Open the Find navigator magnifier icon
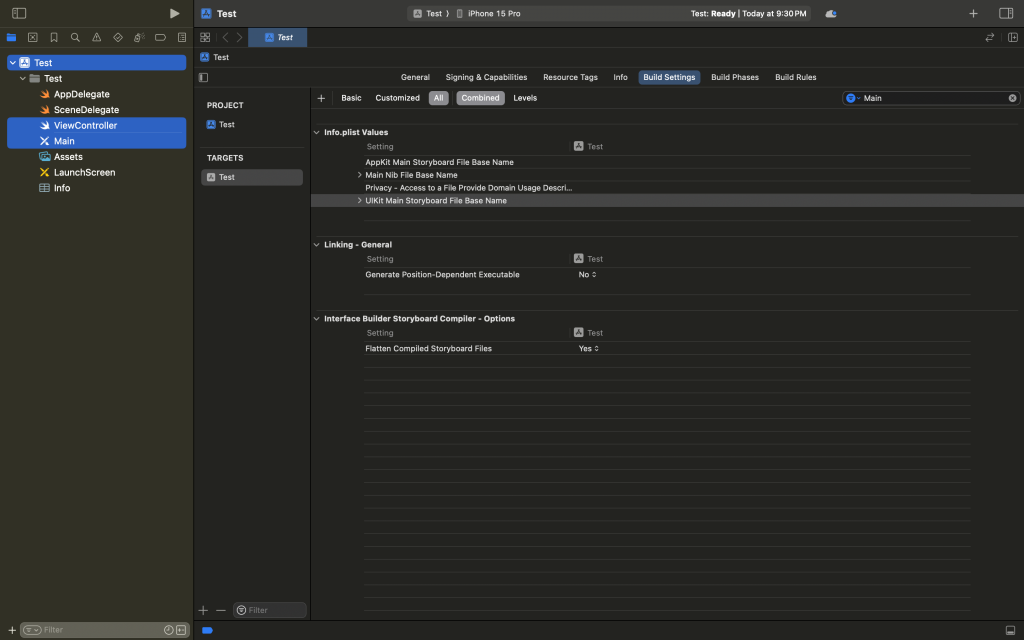 coord(75,37)
